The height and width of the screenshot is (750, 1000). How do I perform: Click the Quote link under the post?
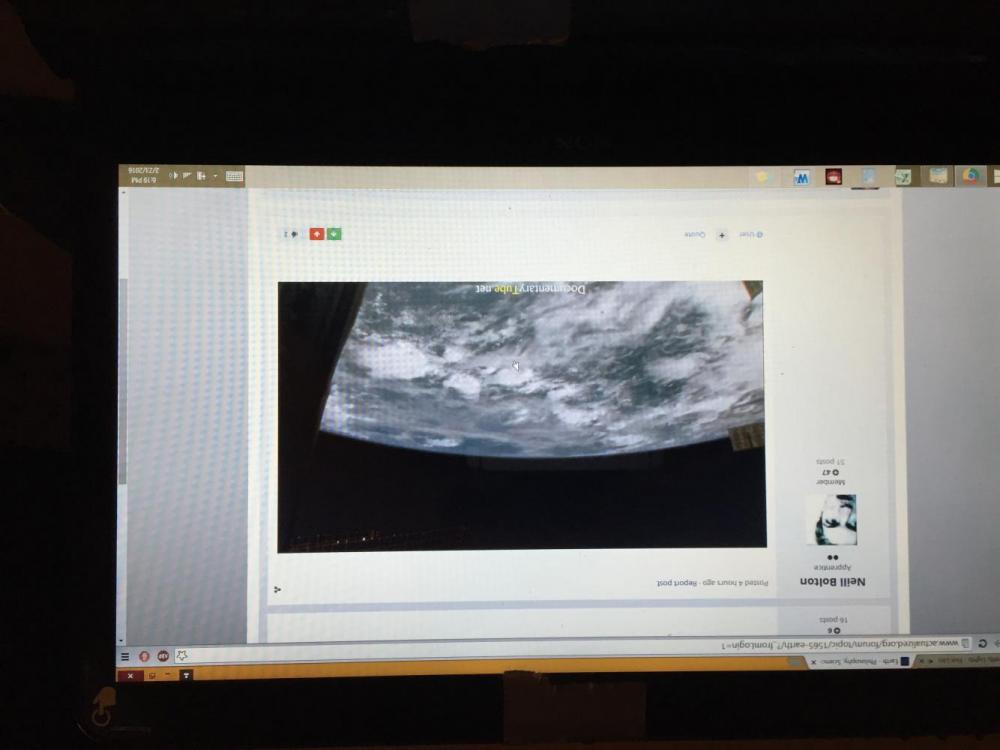[695, 235]
